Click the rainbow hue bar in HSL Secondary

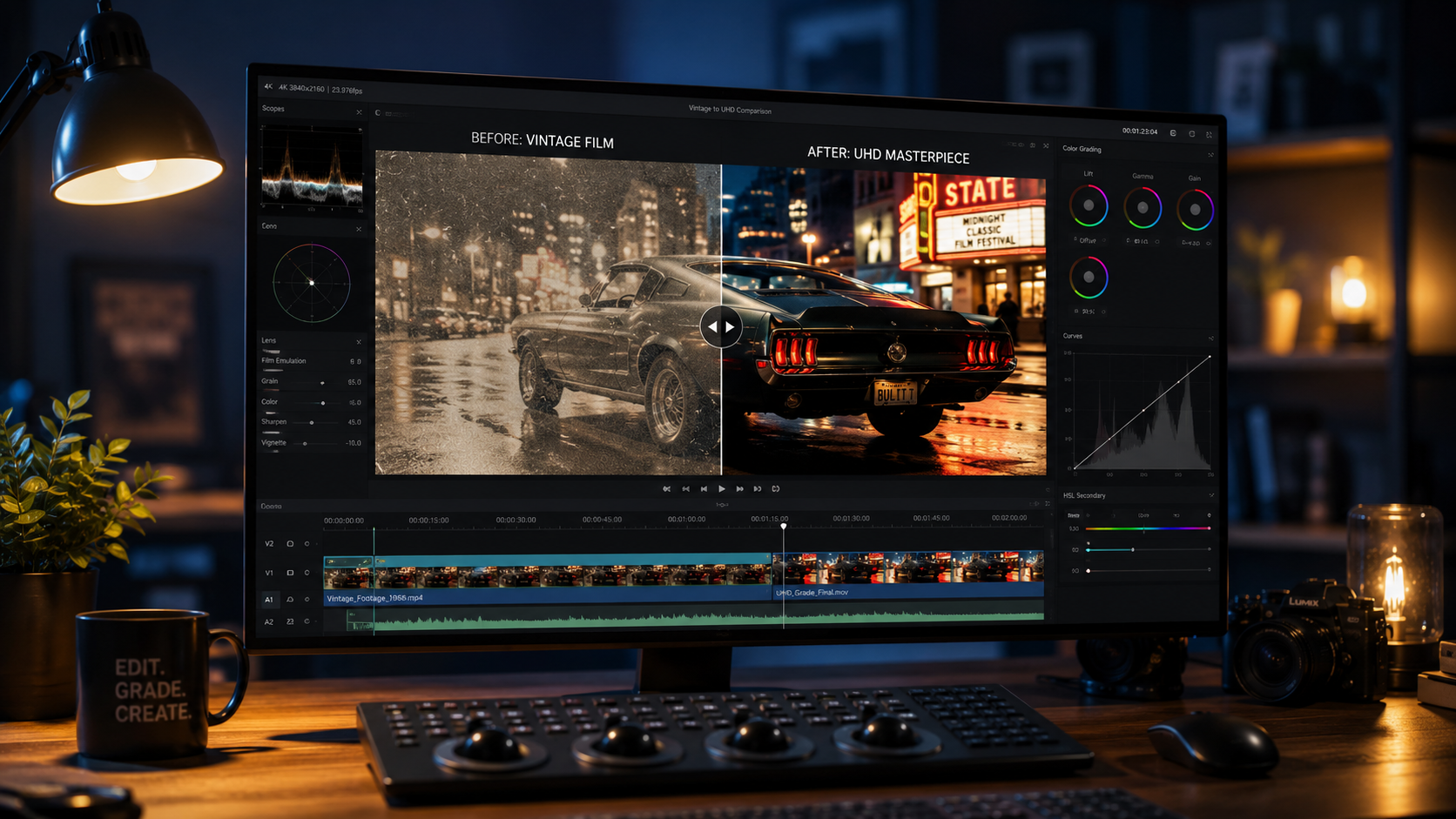pyautogui.click(x=1149, y=528)
